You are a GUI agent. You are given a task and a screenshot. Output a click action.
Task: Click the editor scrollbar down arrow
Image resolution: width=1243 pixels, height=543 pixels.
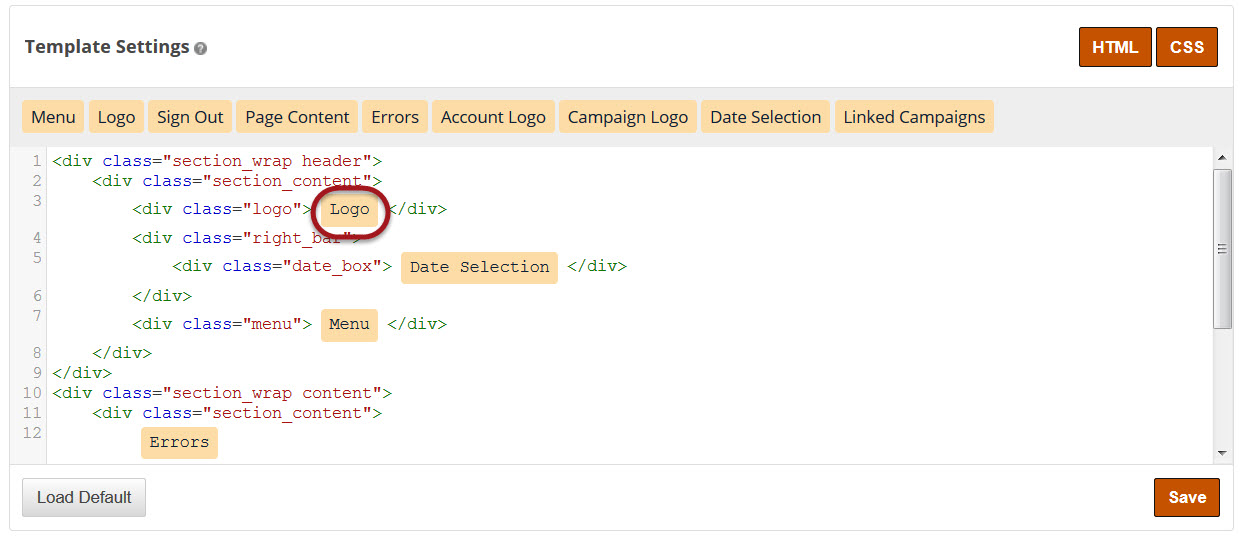[x=1222, y=453]
